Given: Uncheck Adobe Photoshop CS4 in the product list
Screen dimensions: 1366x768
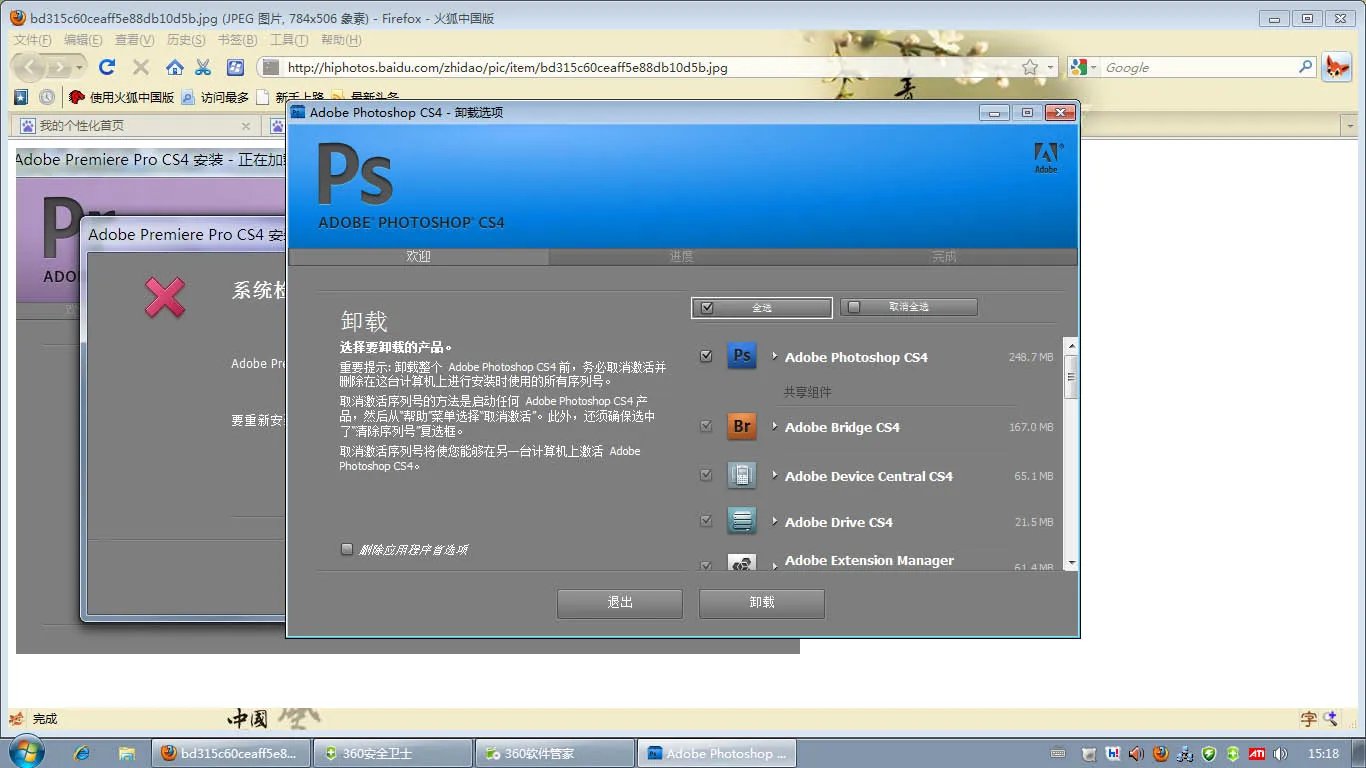Looking at the screenshot, I should (x=706, y=355).
